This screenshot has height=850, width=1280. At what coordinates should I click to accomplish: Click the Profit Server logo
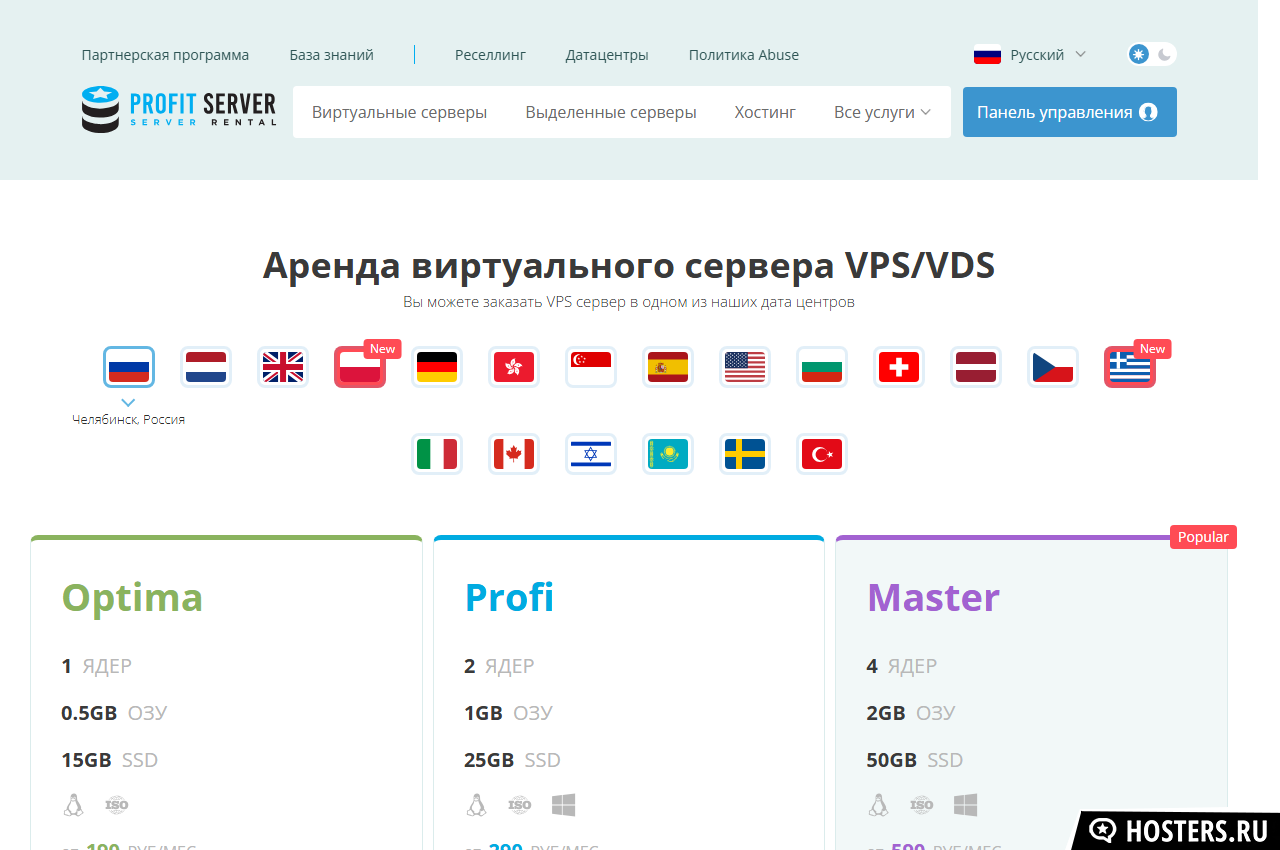coord(179,110)
